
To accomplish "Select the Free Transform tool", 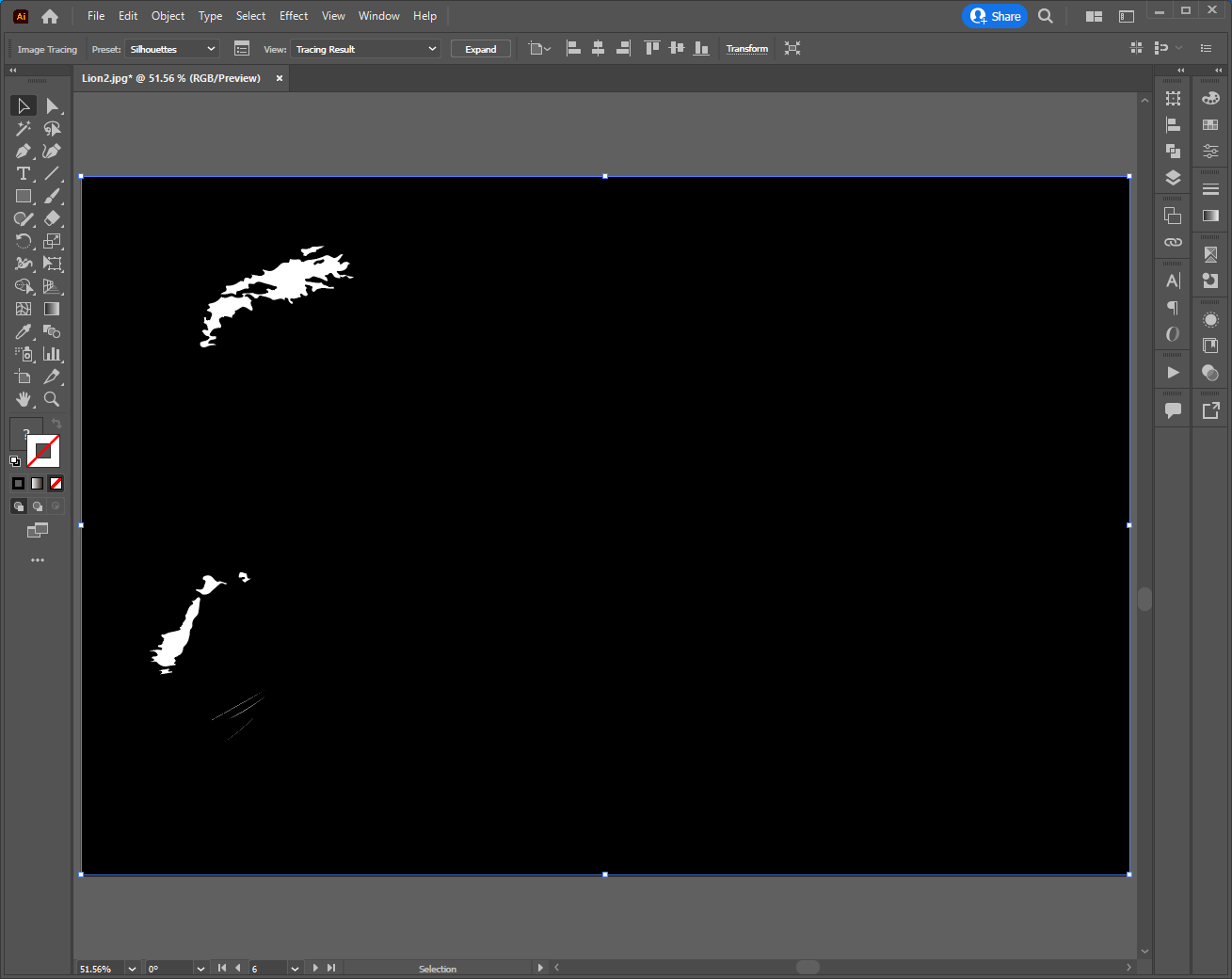I will click(53, 264).
